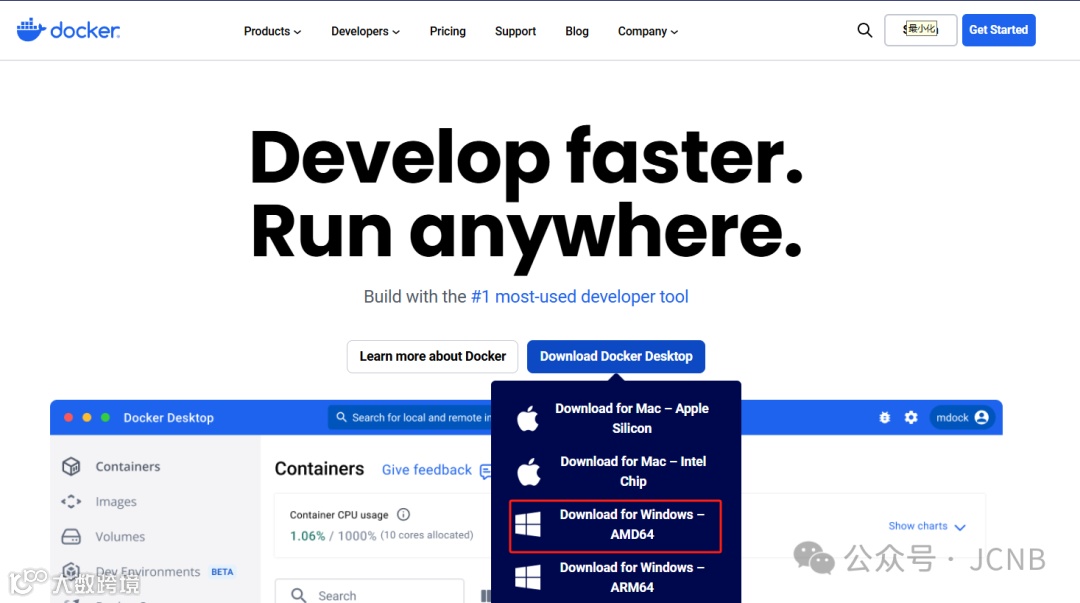This screenshot has height=603, width=1080.
Task: Click the BETA badge next to Dev Environments
Action: (x=222, y=571)
